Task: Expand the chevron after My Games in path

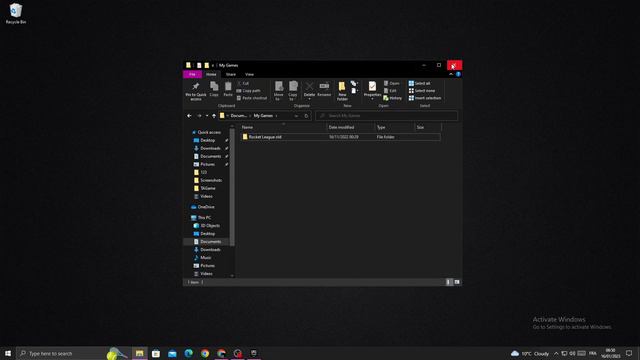Action: coord(276,116)
